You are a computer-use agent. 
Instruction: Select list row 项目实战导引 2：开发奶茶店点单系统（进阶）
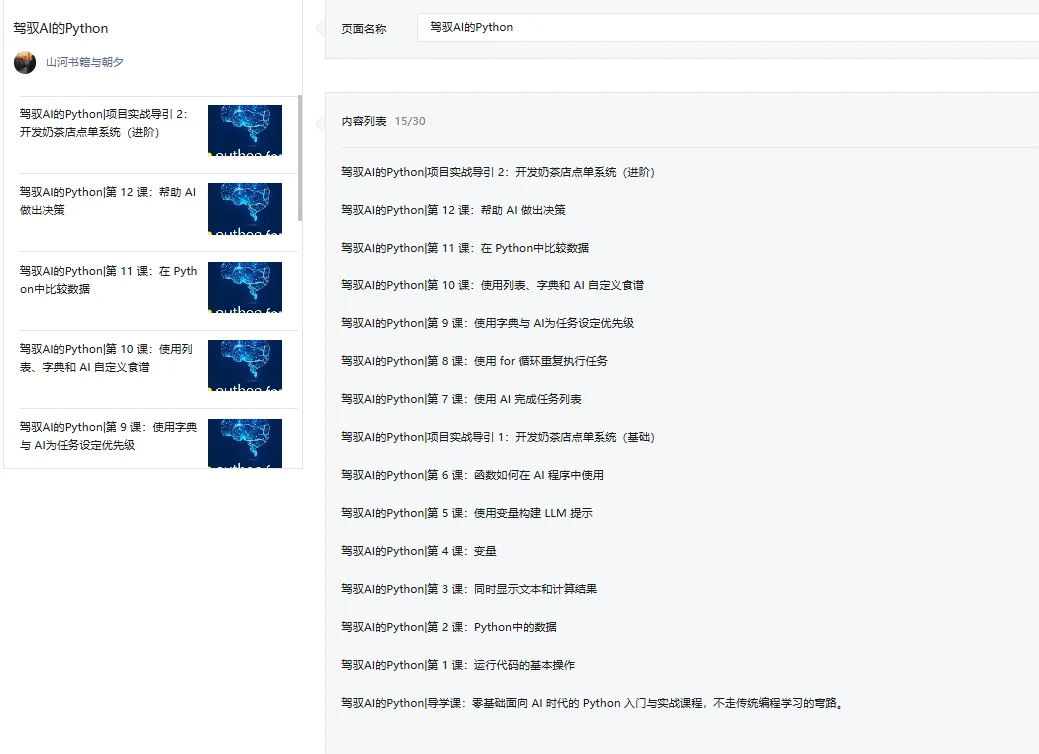[x=498, y=172]
